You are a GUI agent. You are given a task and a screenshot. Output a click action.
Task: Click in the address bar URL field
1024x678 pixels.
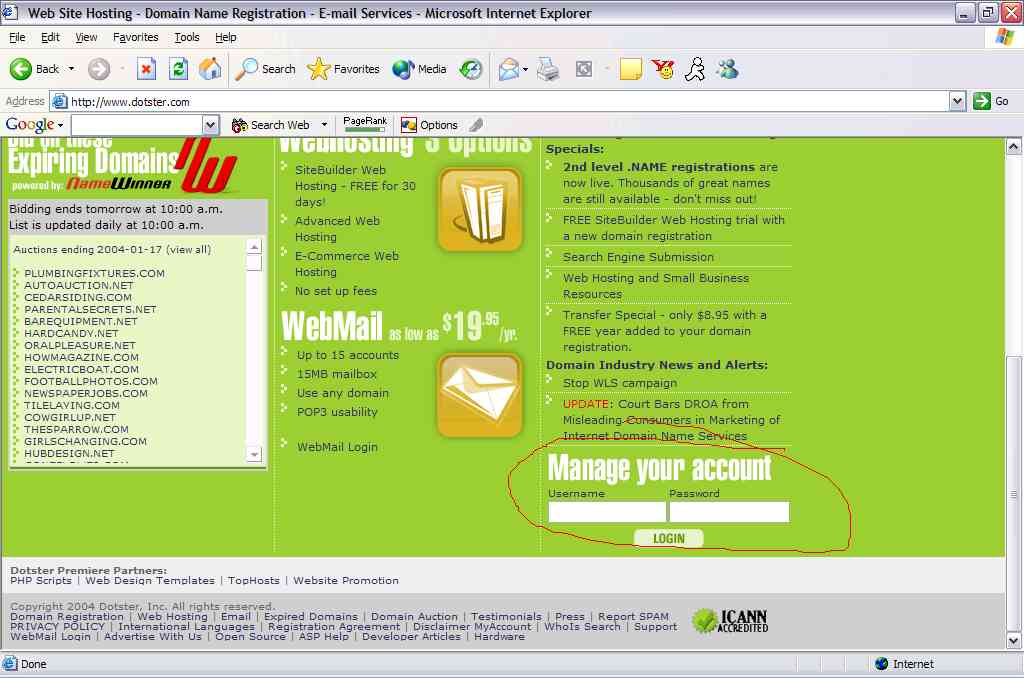pyautogui.click(x=500, y=101)
